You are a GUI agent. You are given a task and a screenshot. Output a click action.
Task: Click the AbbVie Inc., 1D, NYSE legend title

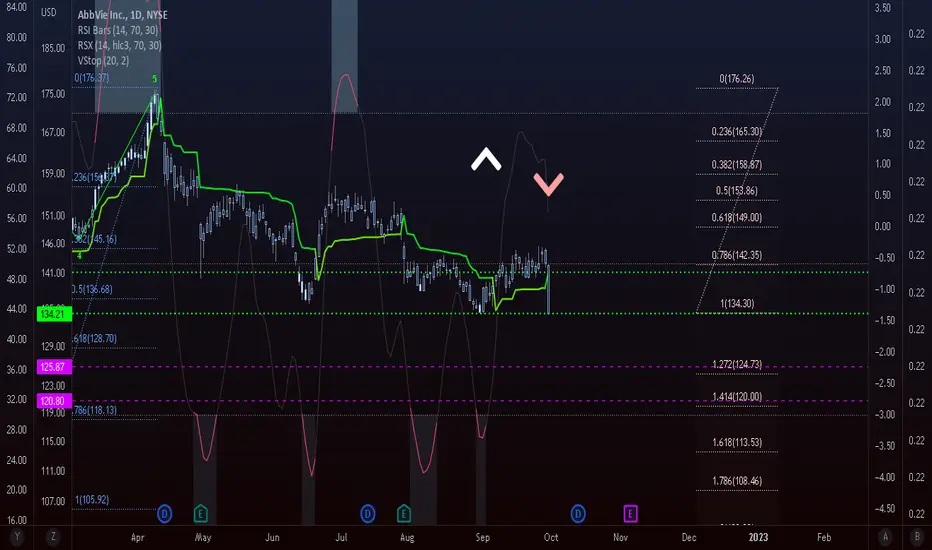click(122, 15)
